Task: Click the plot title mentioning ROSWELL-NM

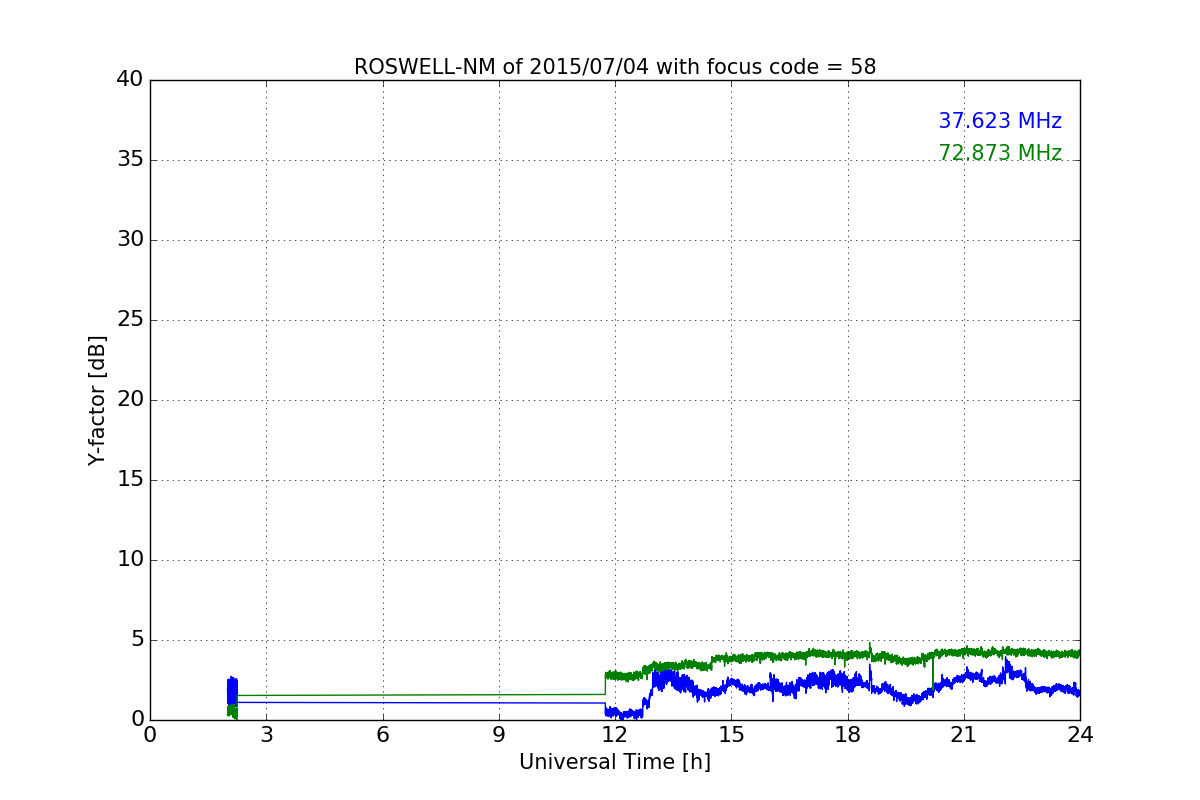Action: pyautogui.click(x=615, y=67)
